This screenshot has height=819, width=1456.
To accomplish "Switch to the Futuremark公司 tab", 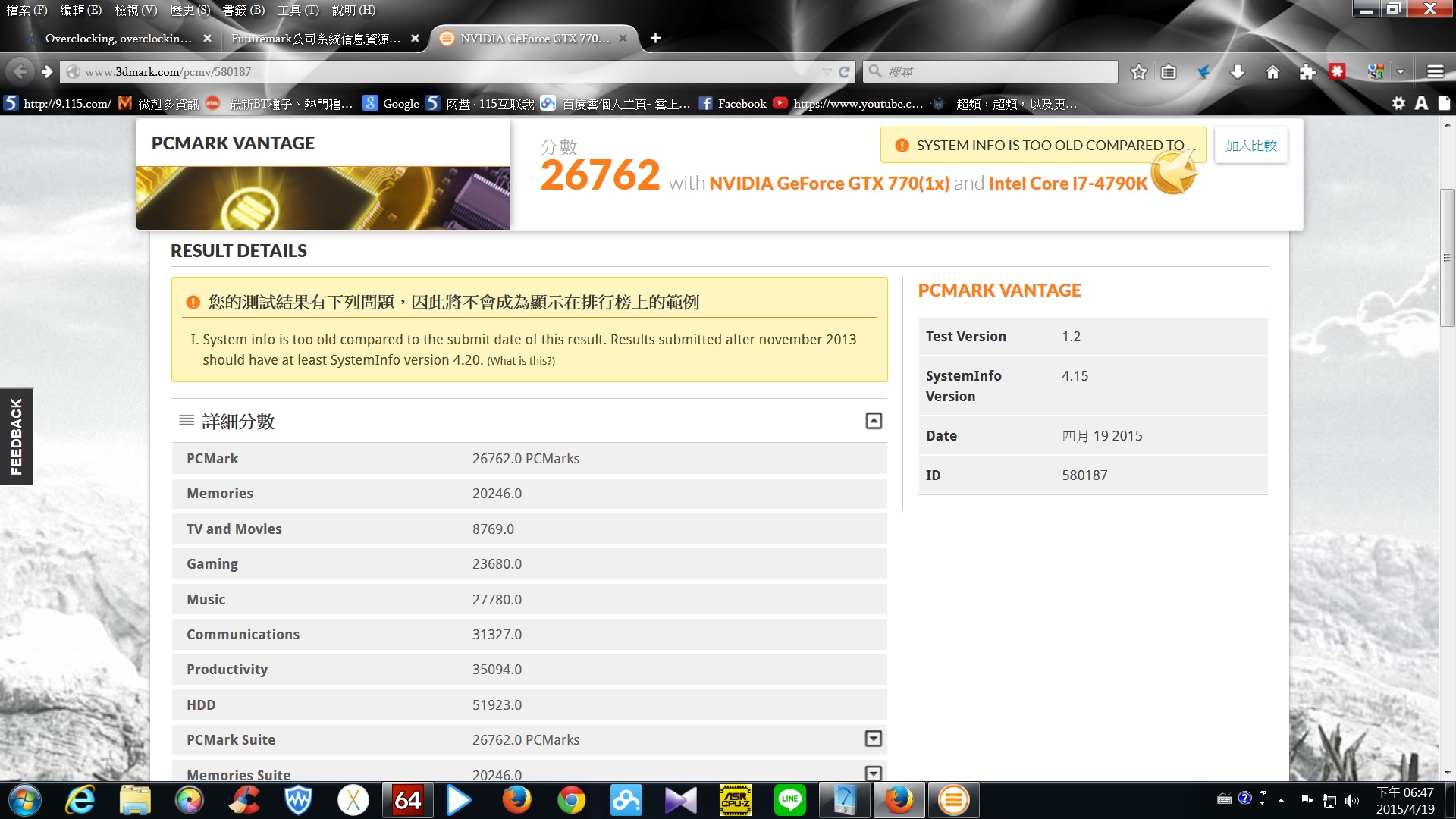I will pos(316,38).
